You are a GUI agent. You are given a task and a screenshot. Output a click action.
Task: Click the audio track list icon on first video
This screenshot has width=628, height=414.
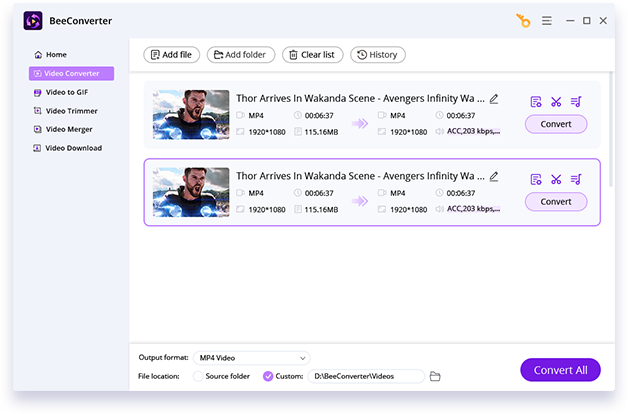click(x=576, y=101)
